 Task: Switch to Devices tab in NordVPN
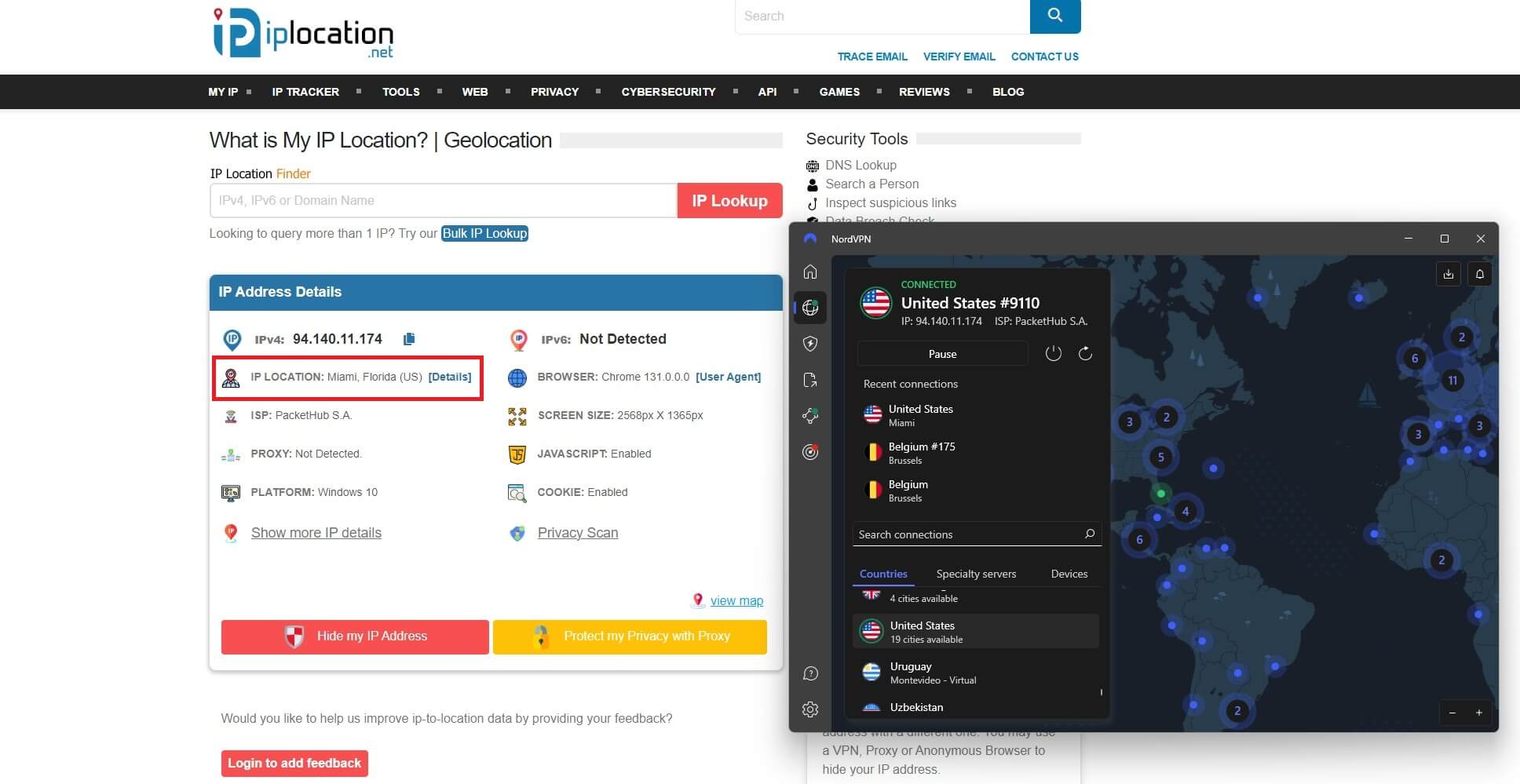(x=1069, y=574)
